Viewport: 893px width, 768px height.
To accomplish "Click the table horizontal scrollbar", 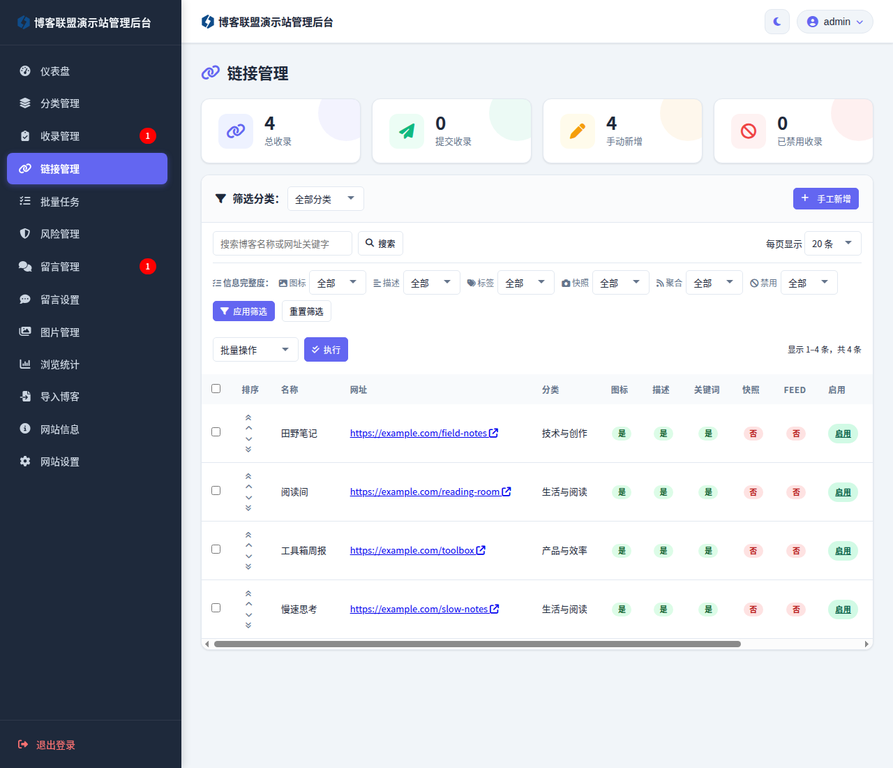I will point(477,644).
